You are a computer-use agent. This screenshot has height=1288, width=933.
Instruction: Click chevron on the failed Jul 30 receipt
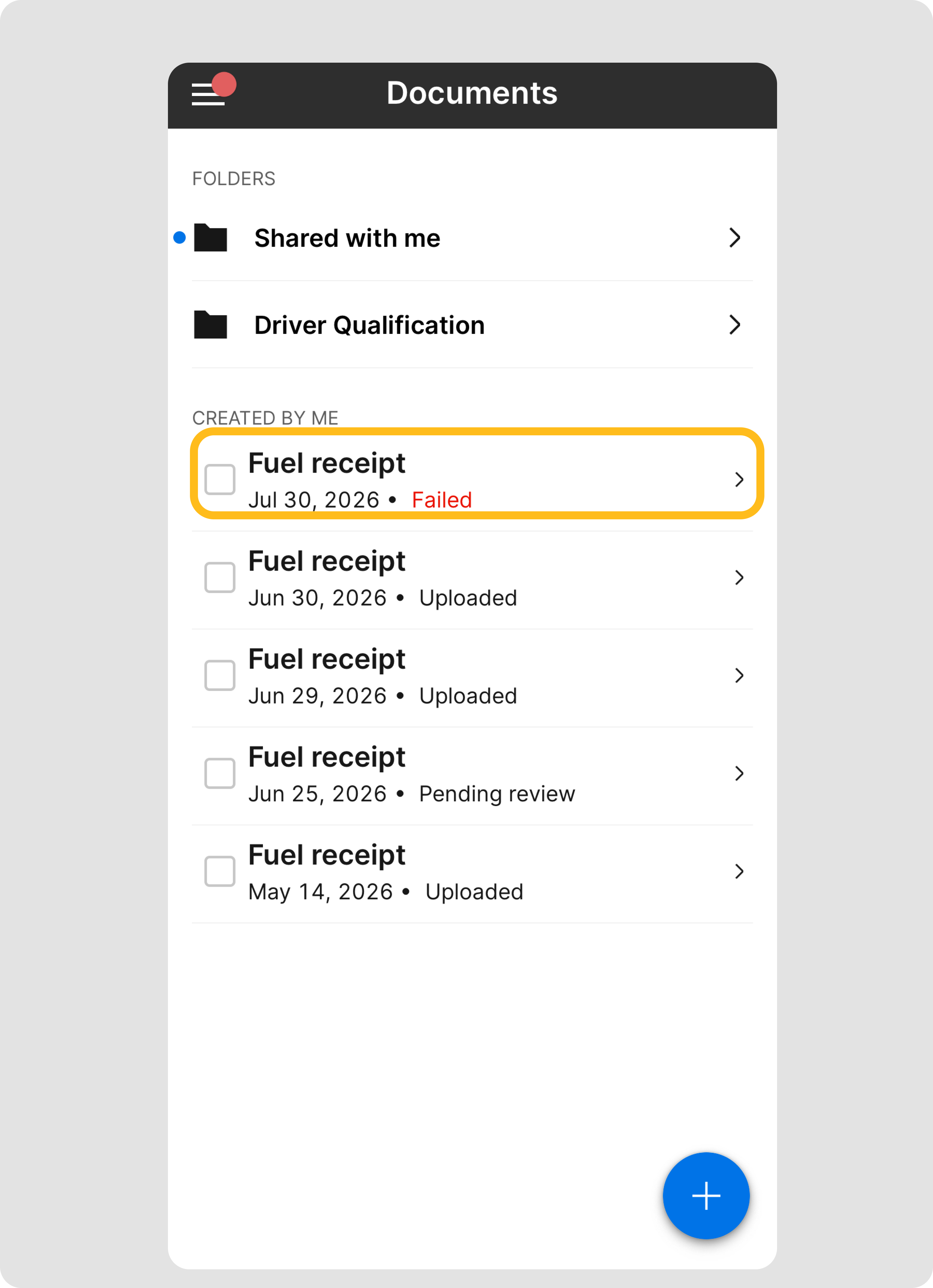pos(739,480)
